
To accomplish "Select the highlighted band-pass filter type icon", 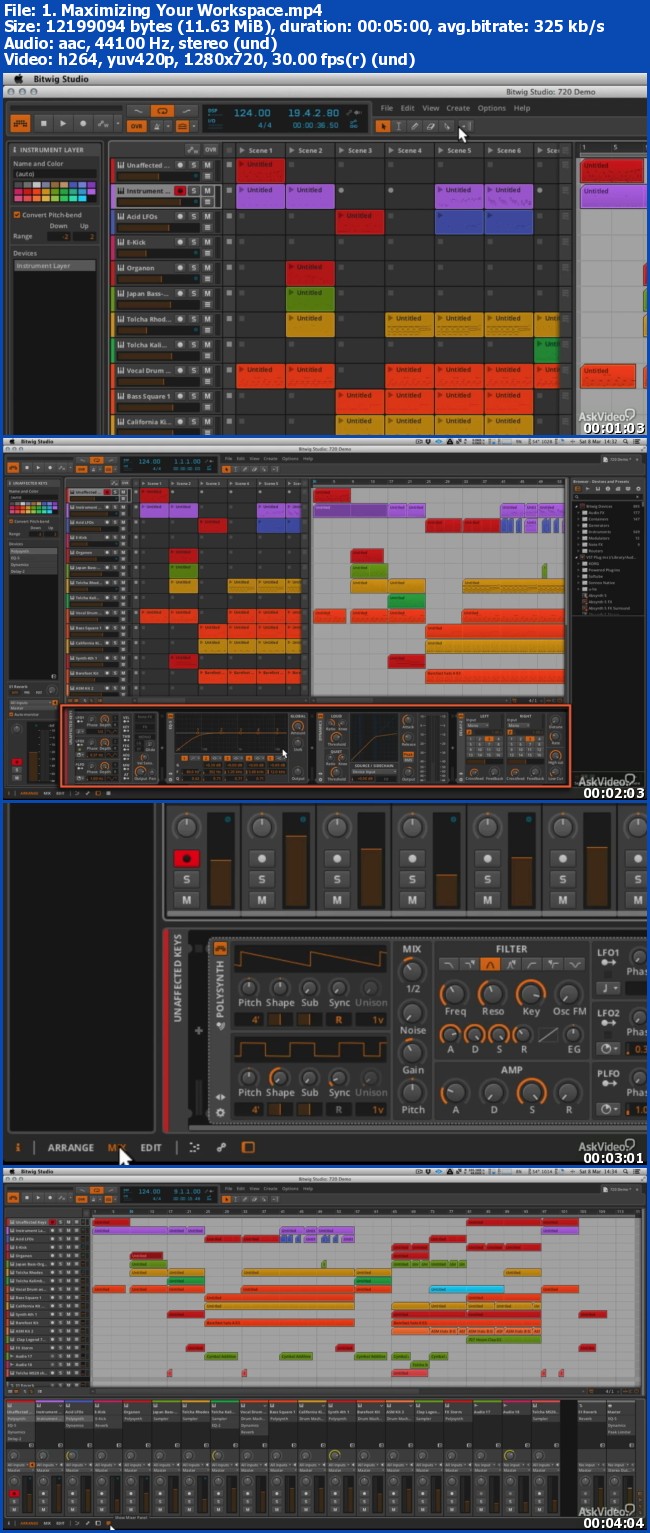I will (489, 964).
